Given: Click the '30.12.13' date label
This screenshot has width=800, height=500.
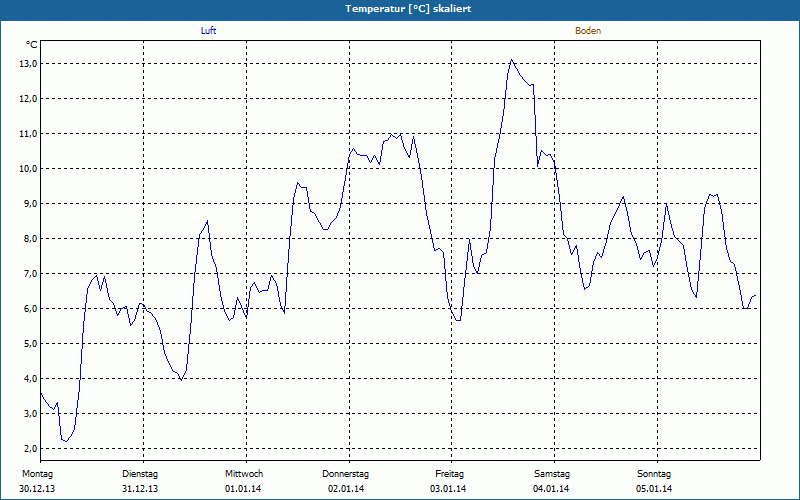Looking at the screenshot, I should click(x=37, y=489).
